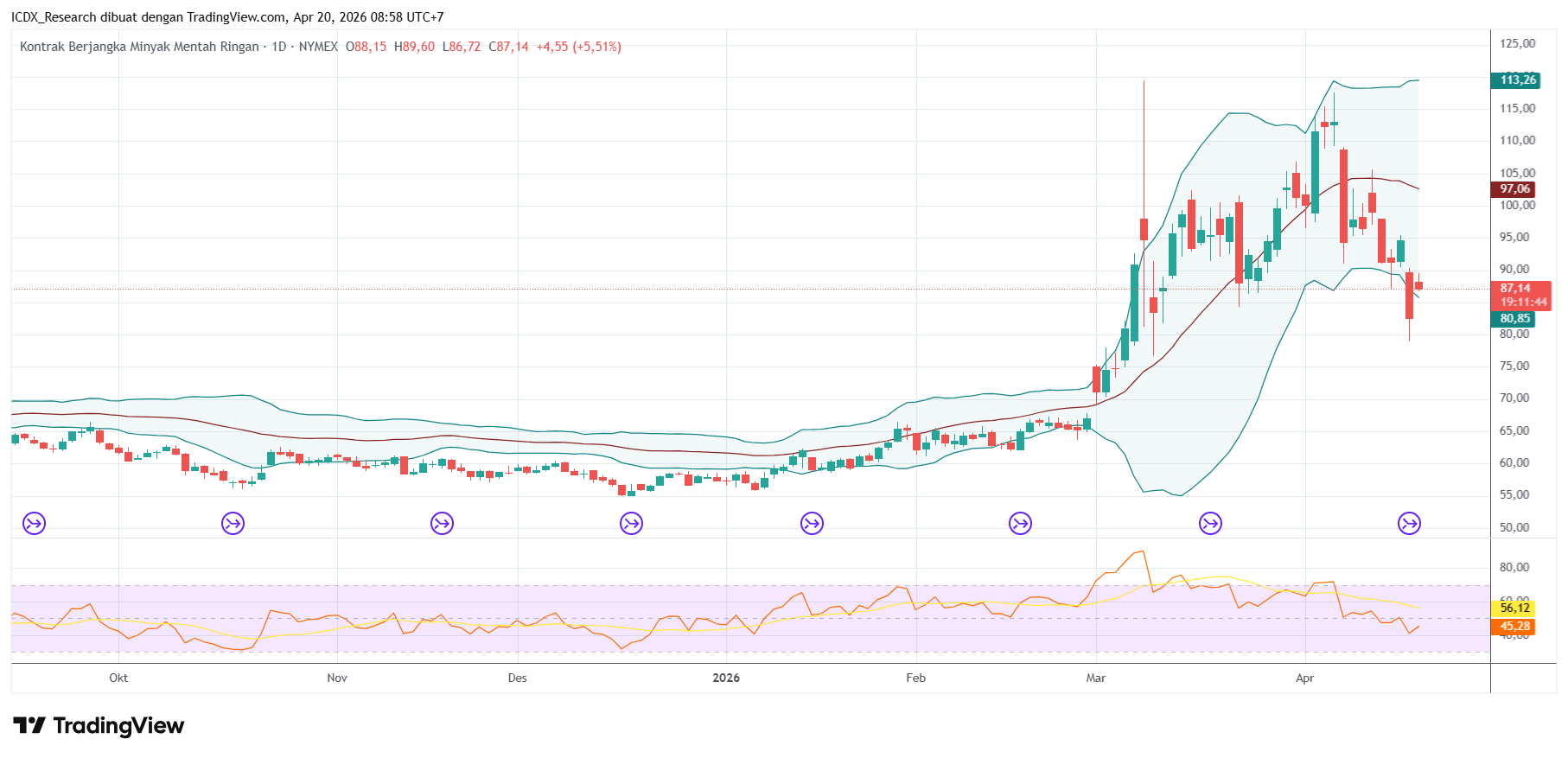Click the RSI pane 80,00 scale label
Image resolution: width=1568 pixels, height=758 pixels.
point(1514,568)
